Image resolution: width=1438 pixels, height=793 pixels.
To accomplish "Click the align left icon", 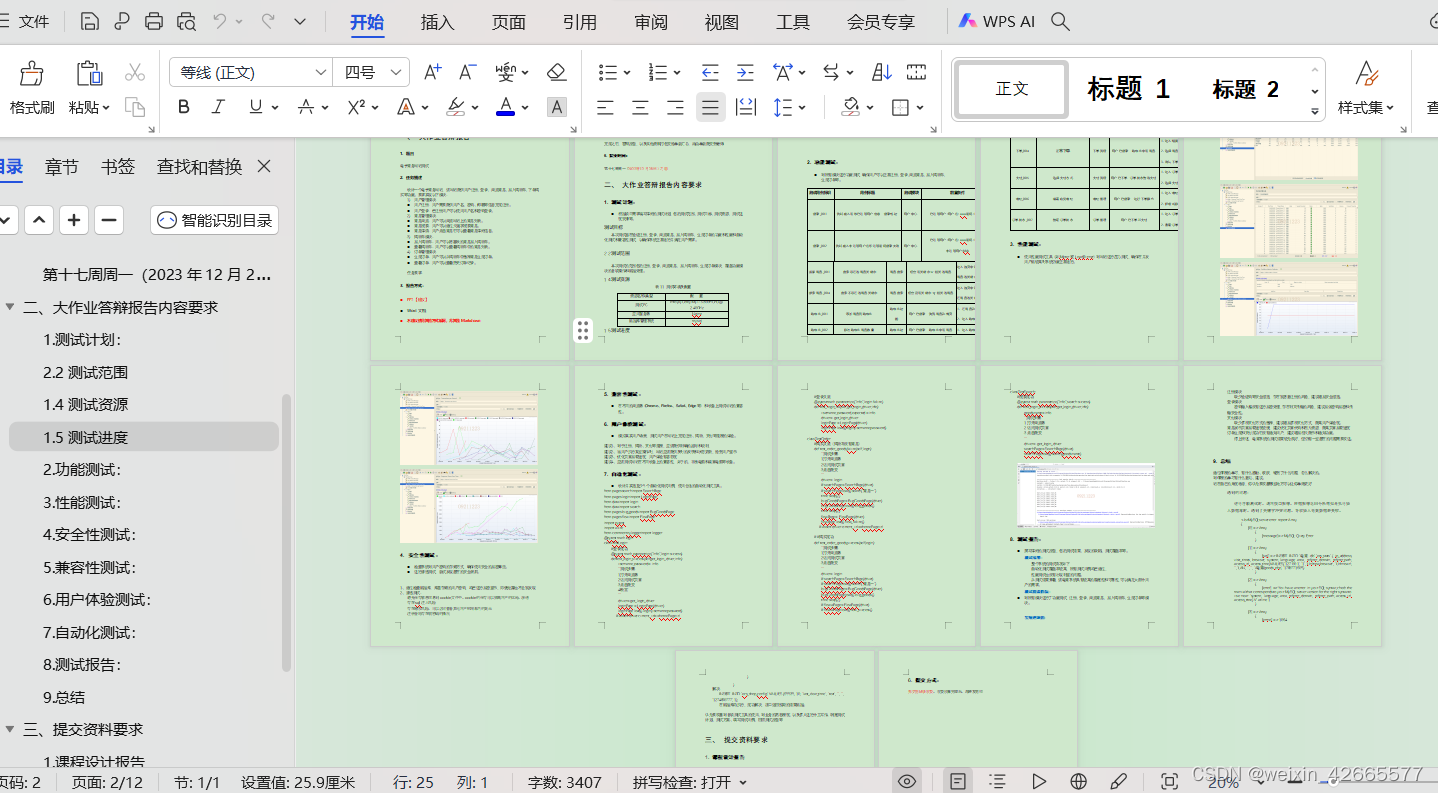I will pos(605,107).
